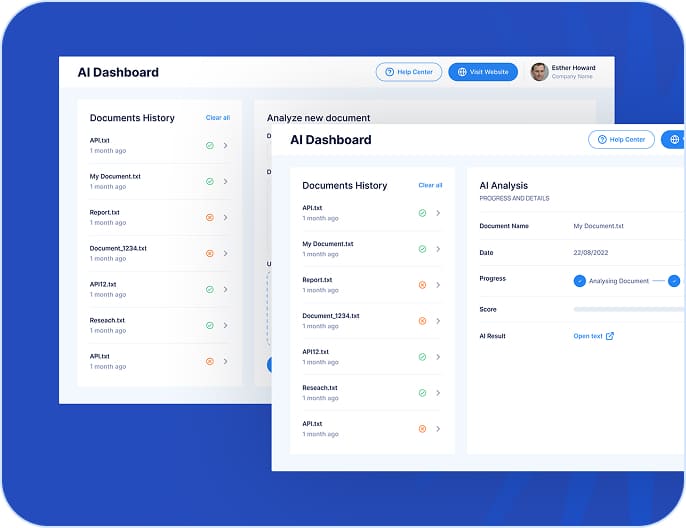Click the green check status for Reseach.txt in the foreground dashboard
The image size is (686, 528).
[x=422, y=393]
